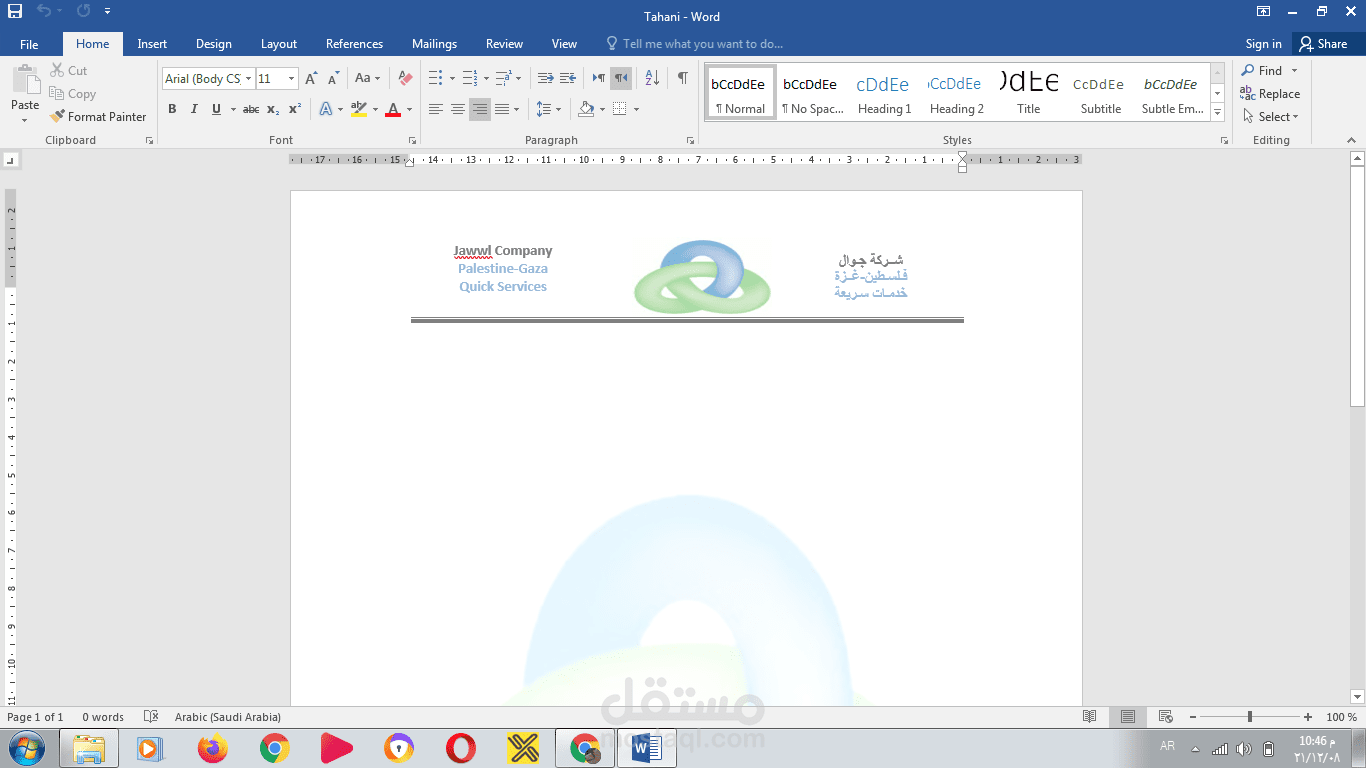Screen dimensions: 1366x768
Task: Open Replace dialog
Action: pos(1270,94)
